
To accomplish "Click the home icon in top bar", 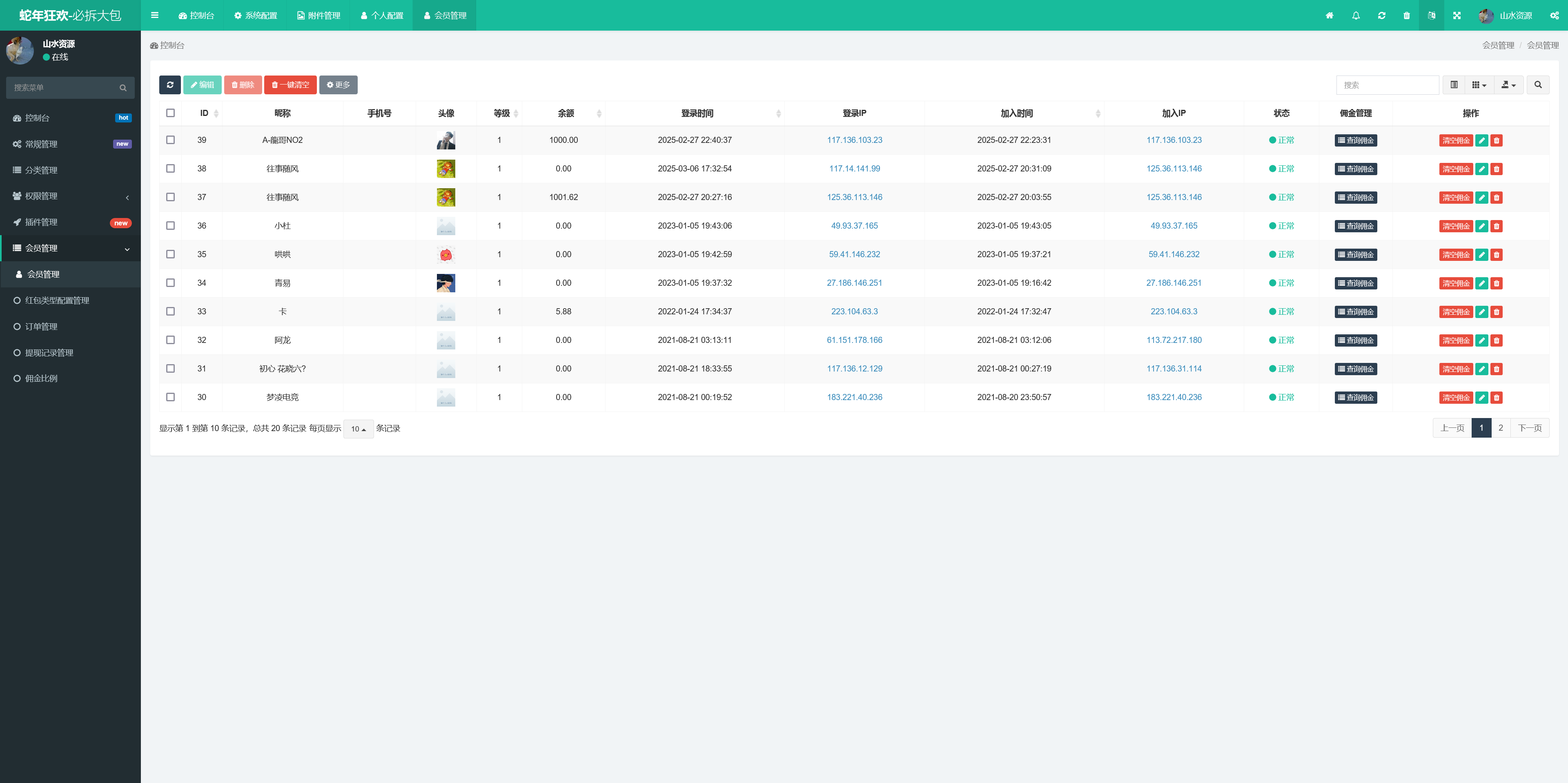I will pyautogui.click(x=1330, y=15).
